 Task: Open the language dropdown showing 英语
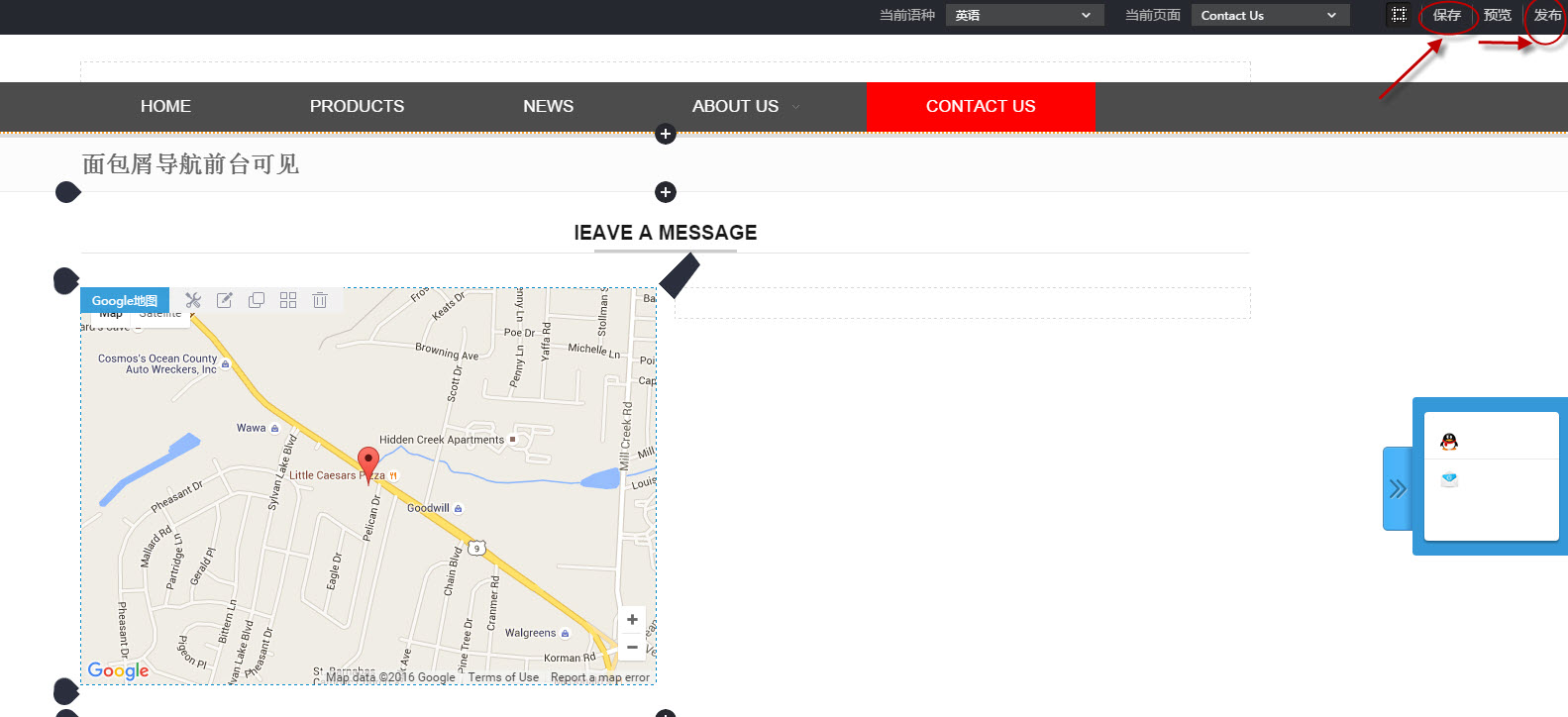coord(1024,15)
